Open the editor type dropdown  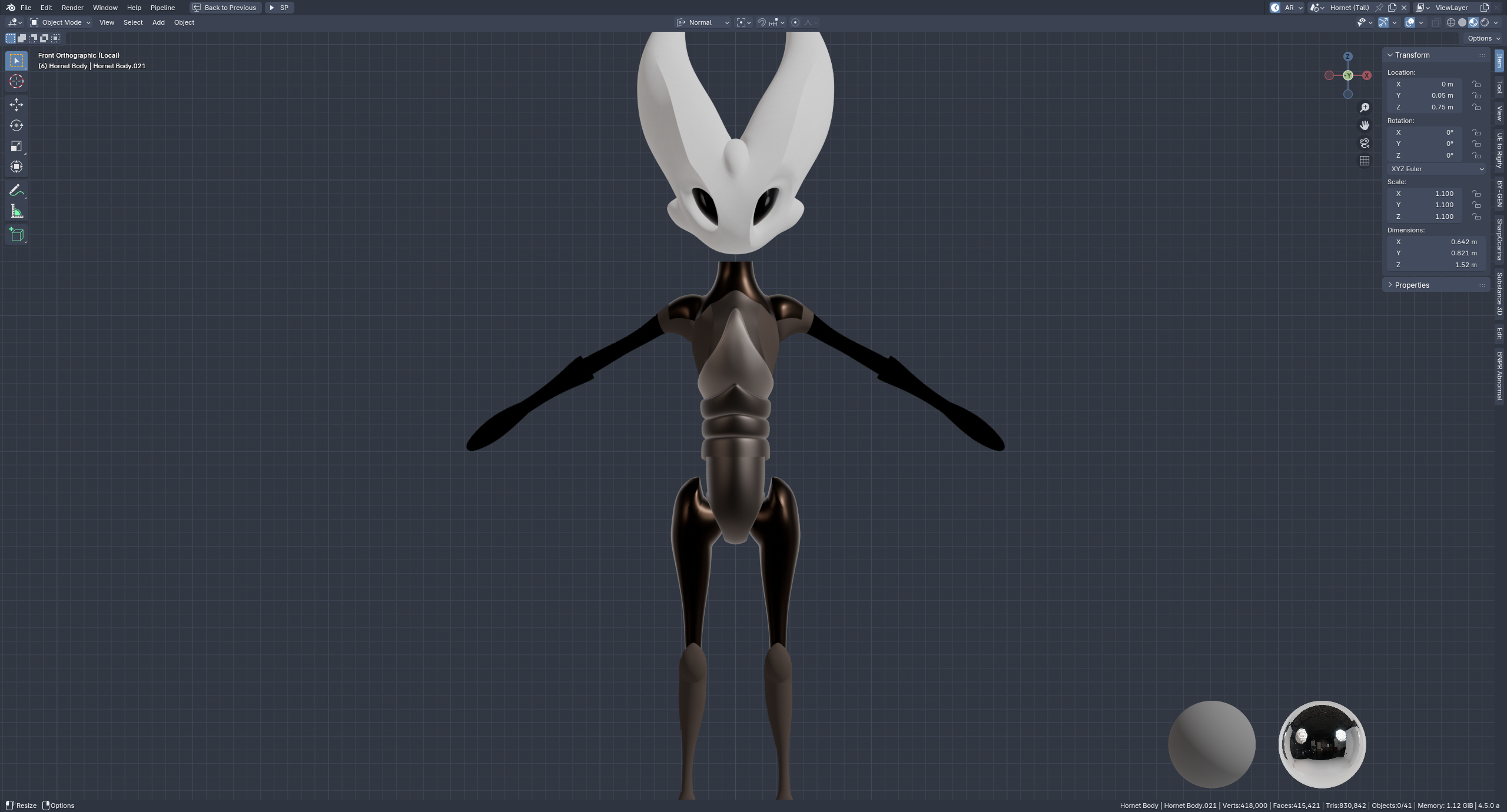coord(14,22)
